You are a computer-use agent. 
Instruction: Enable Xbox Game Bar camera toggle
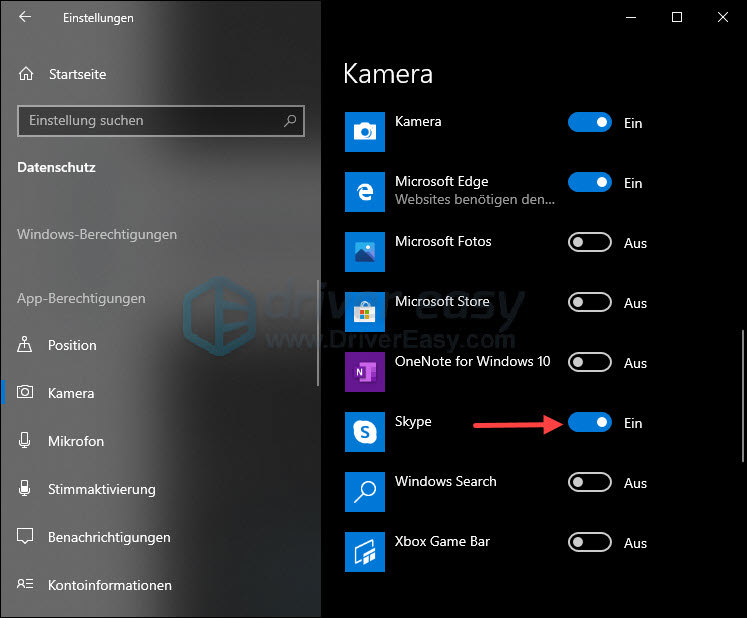point(590,543)
